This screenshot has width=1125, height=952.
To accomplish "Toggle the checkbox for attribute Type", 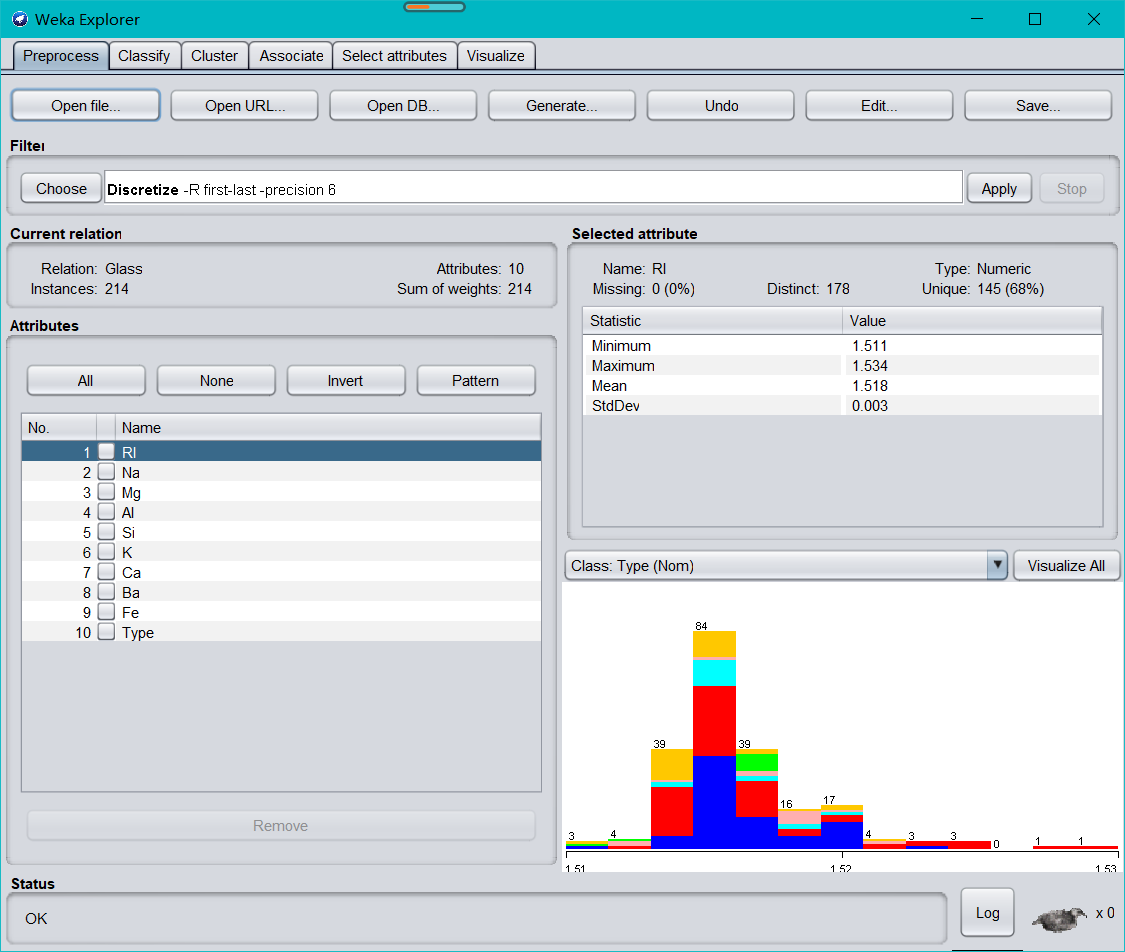I will 106,633.
